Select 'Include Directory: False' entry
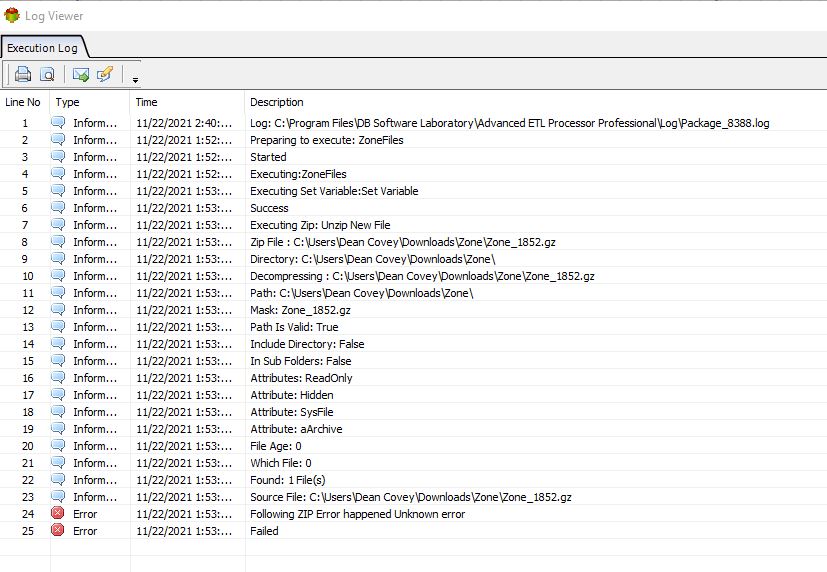Screen dimensions: 827x572 [307, 344]
